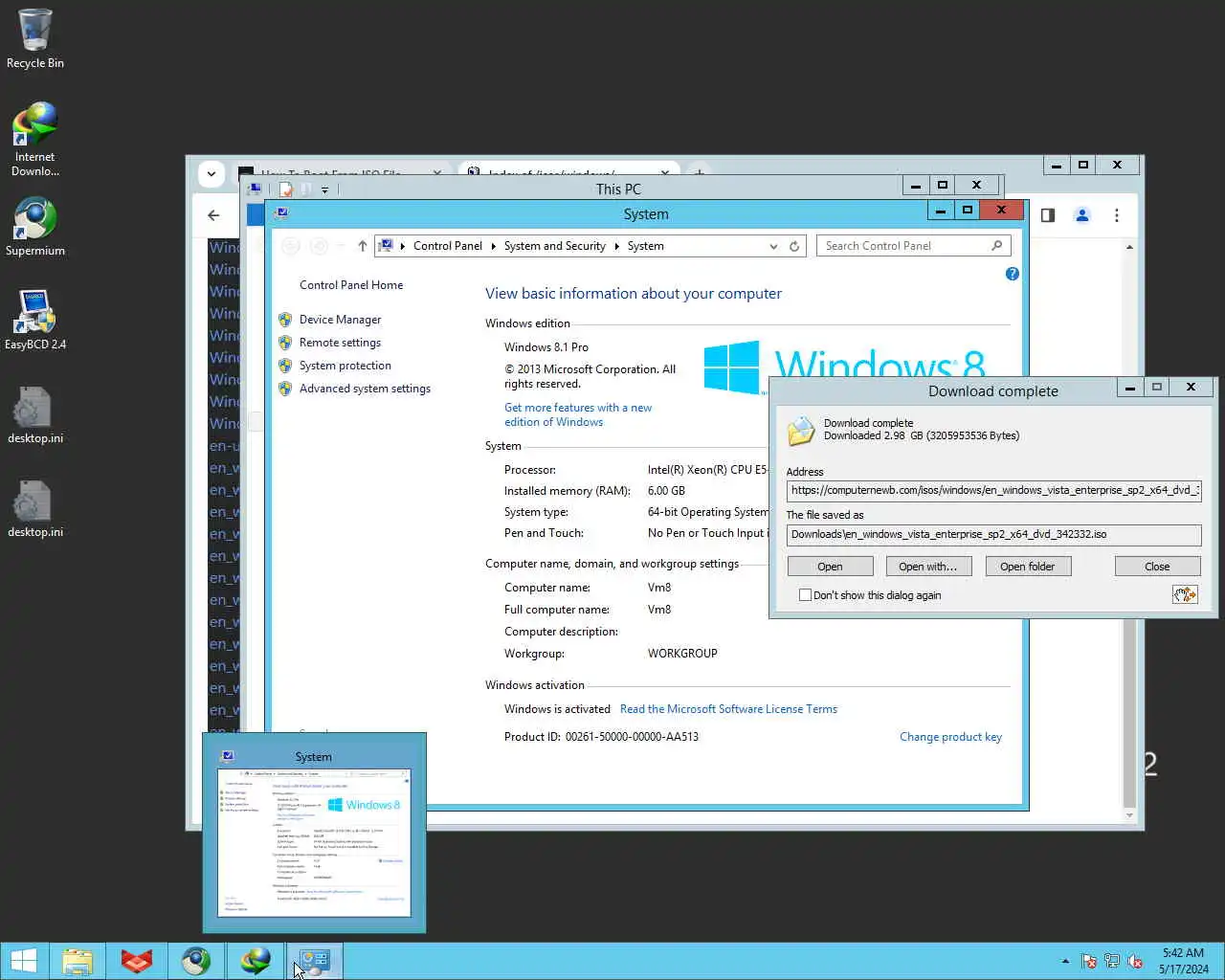The width and height of the screenshot is (1225, 980).
Task: Click the drag-file icon in download dialog
Action: tap(1185, 595)
